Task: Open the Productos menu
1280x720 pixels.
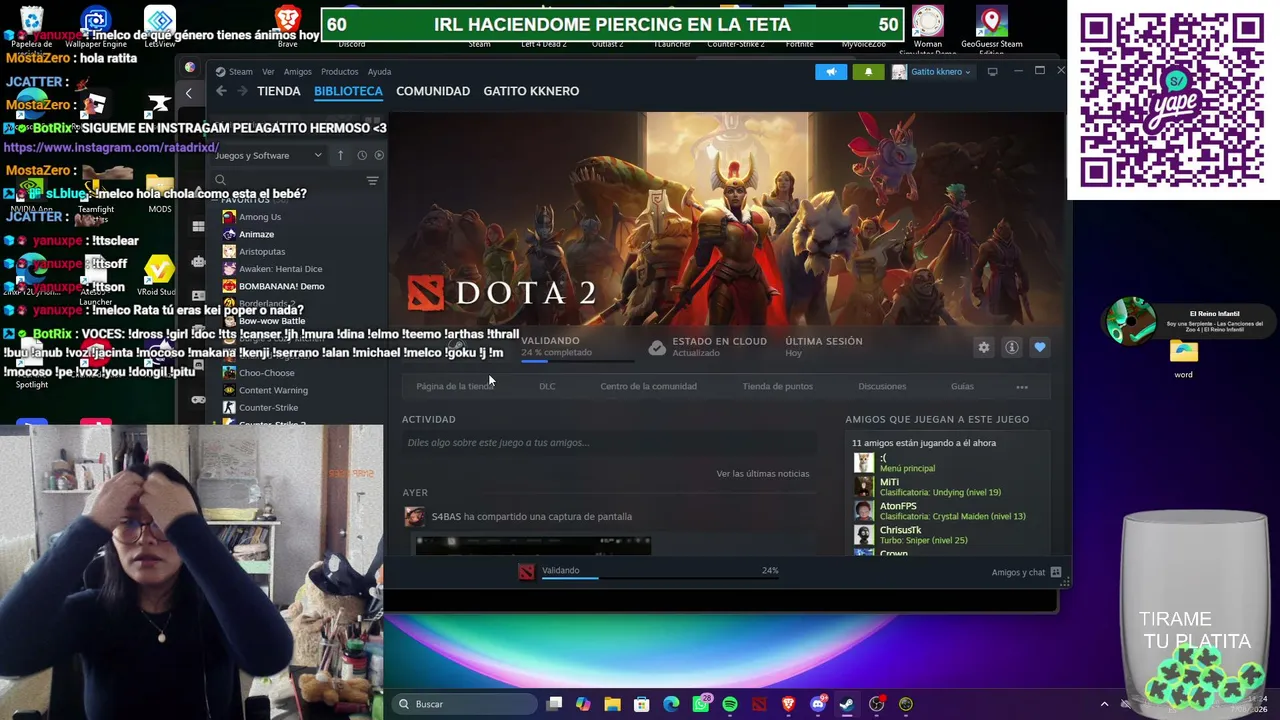Action: click(x=339, y=72)
